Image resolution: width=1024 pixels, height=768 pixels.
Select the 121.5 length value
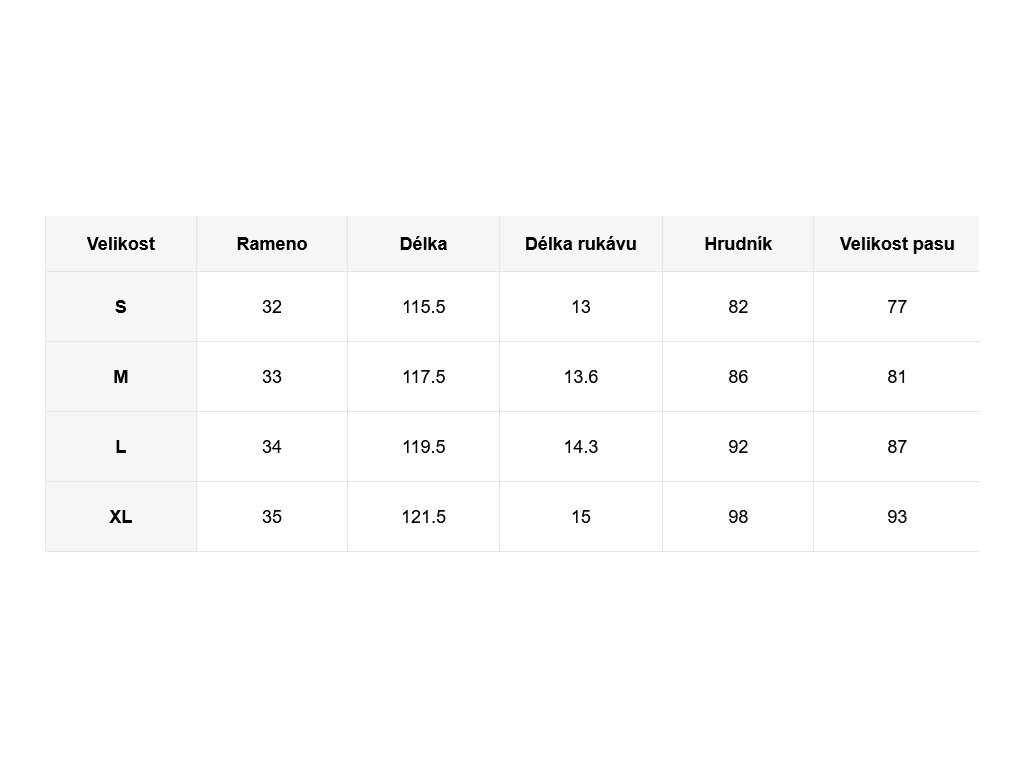click(x=423, y=517)
